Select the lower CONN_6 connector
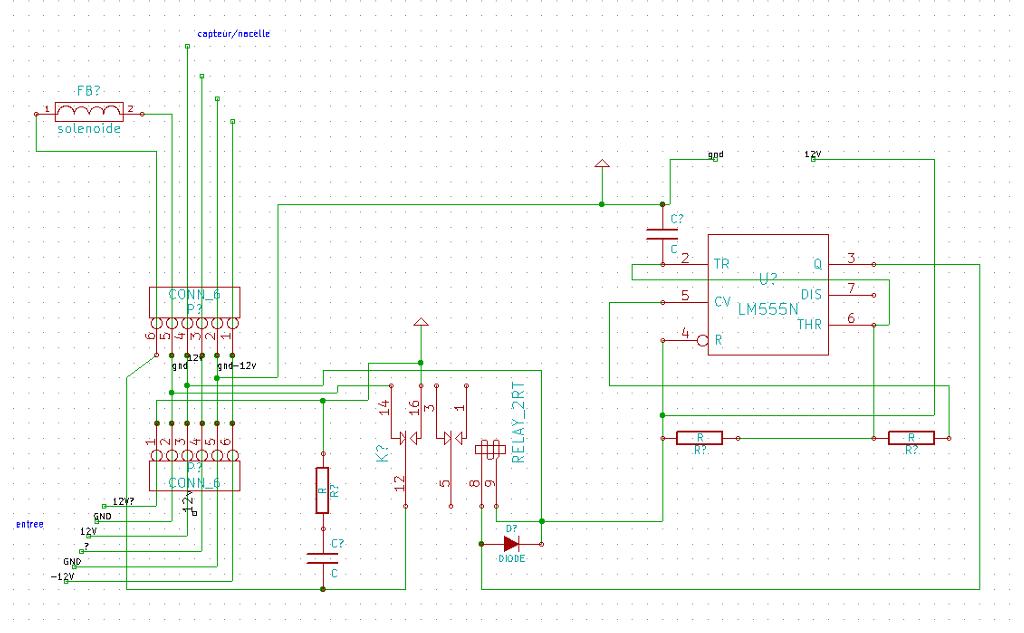 click(194, 475)
